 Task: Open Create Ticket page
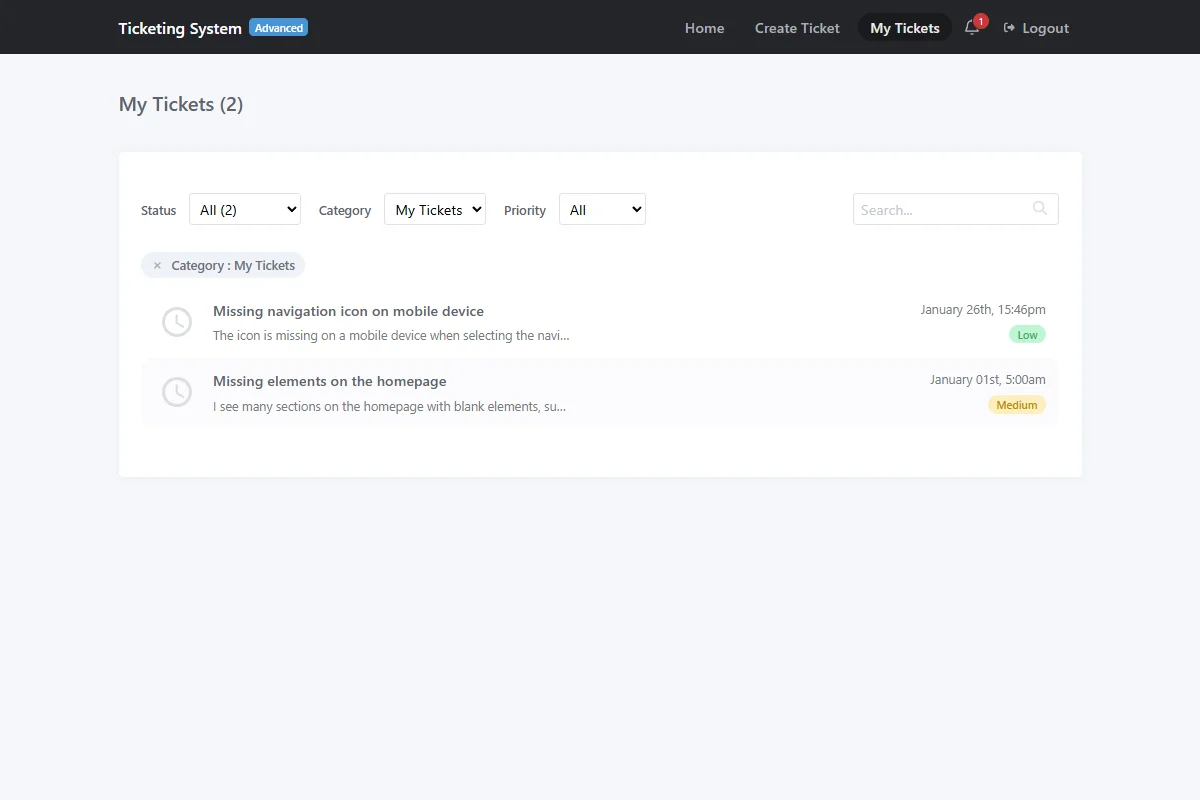(x=797, y=28)
